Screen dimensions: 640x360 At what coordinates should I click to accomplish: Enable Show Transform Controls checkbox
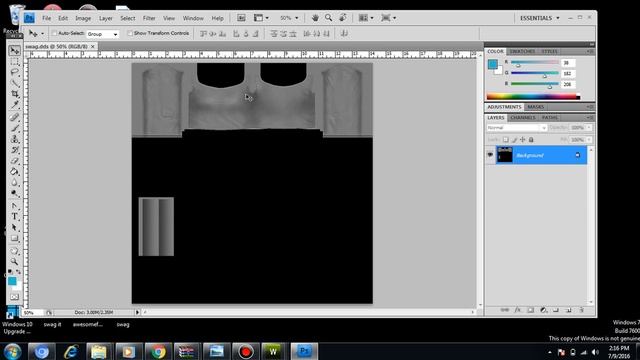click(x=130, y=33)
